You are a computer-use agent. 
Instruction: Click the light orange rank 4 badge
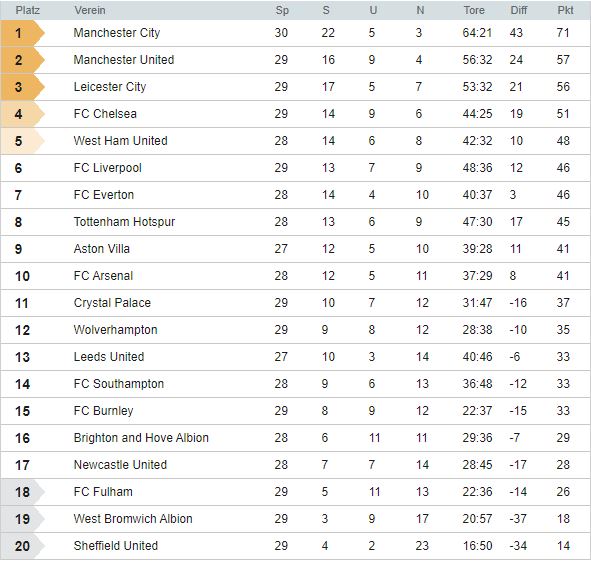pyautogui.click(x=23, y=114)
